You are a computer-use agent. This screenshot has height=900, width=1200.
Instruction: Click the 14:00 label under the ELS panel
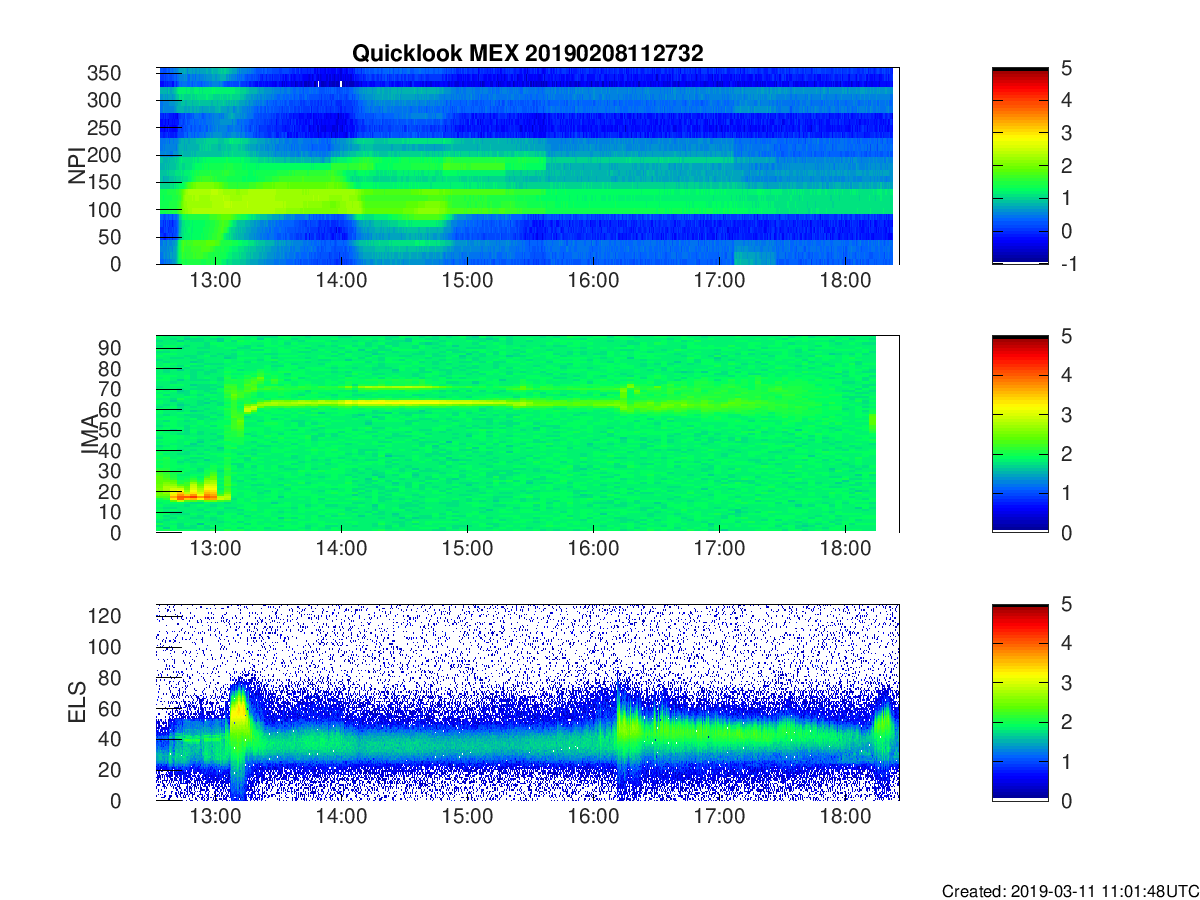[342, 818]
